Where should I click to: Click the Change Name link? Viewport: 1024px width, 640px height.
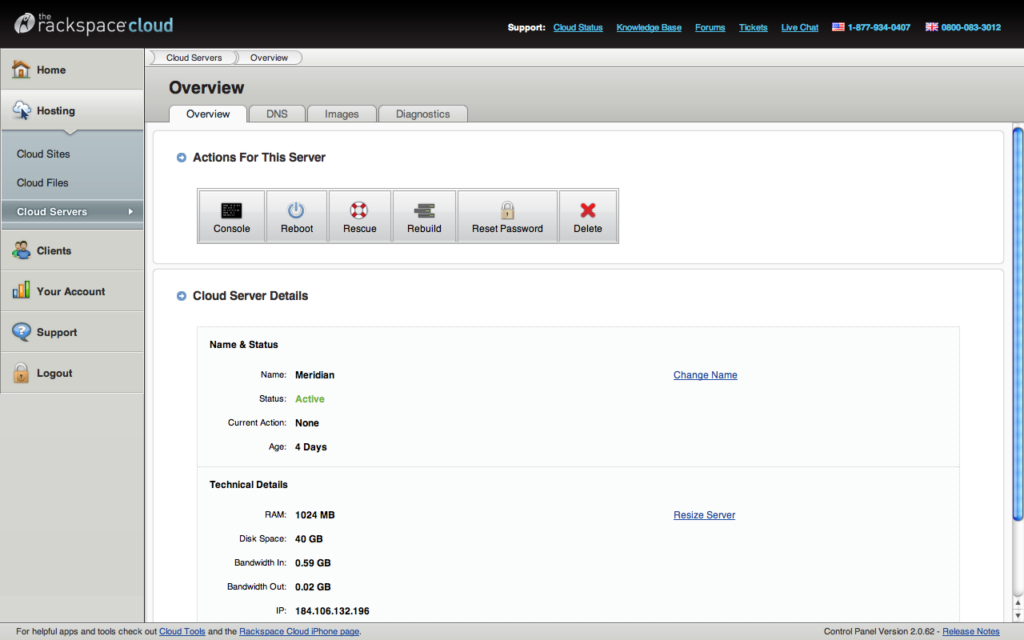point(705,375)
